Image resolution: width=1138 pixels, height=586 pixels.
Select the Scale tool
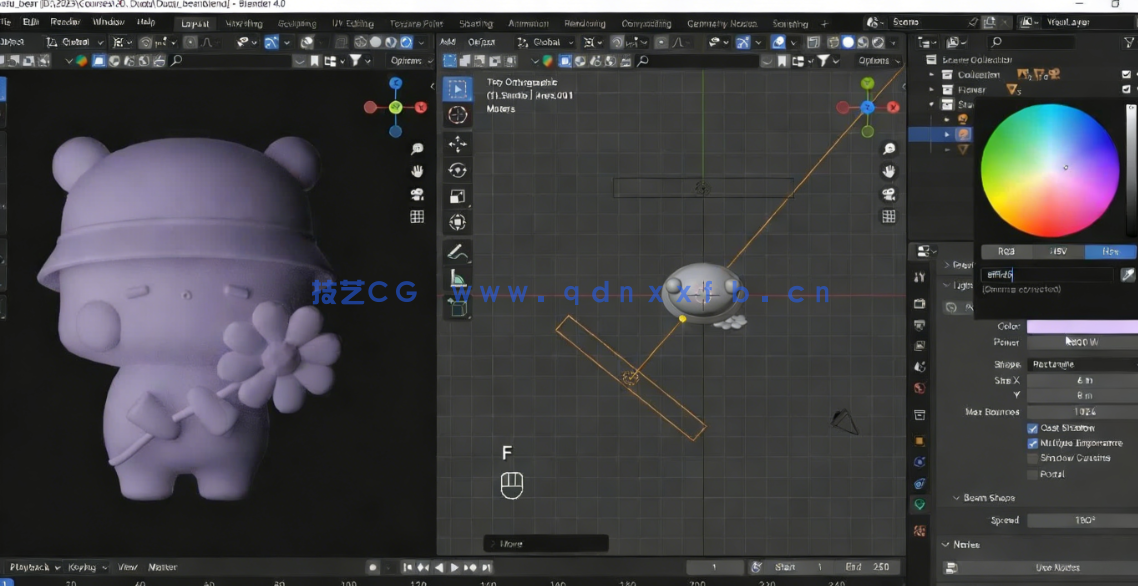457,194
